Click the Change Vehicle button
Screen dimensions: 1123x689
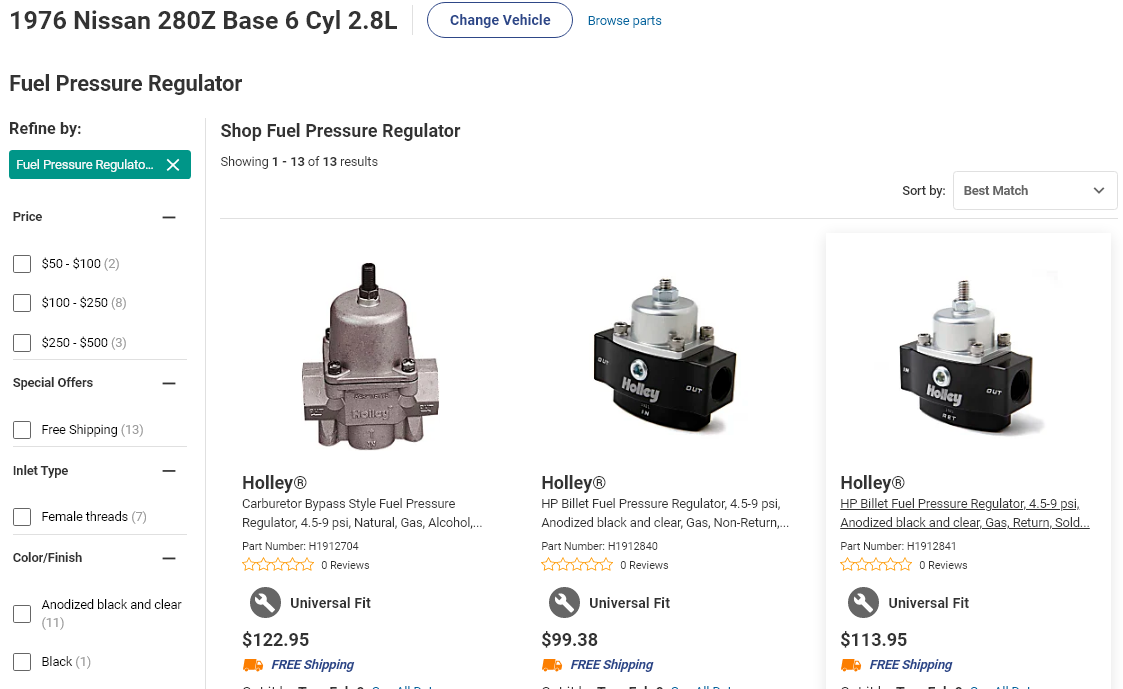[500, 20]
